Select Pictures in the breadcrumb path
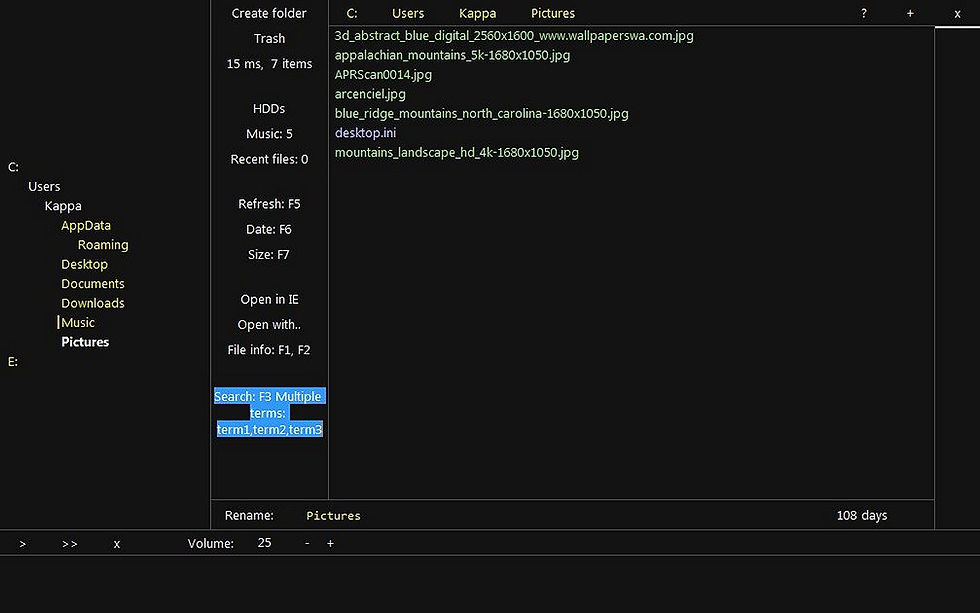 pos(553,13)
